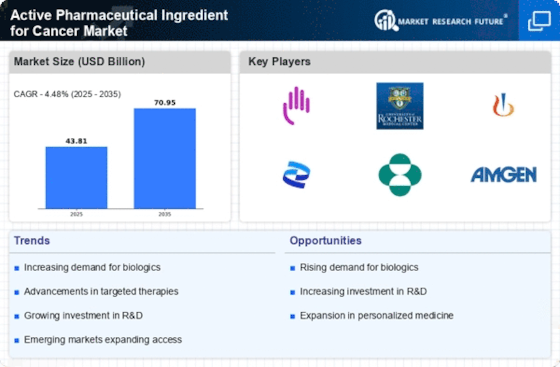Click 'Advancements in targeted therapies' bullet

(101, 292)
